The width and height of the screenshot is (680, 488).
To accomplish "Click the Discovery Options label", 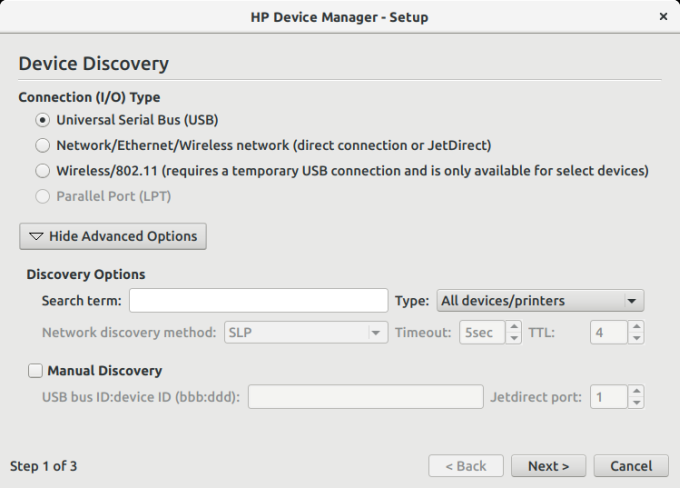I will (x=86, y=275).
